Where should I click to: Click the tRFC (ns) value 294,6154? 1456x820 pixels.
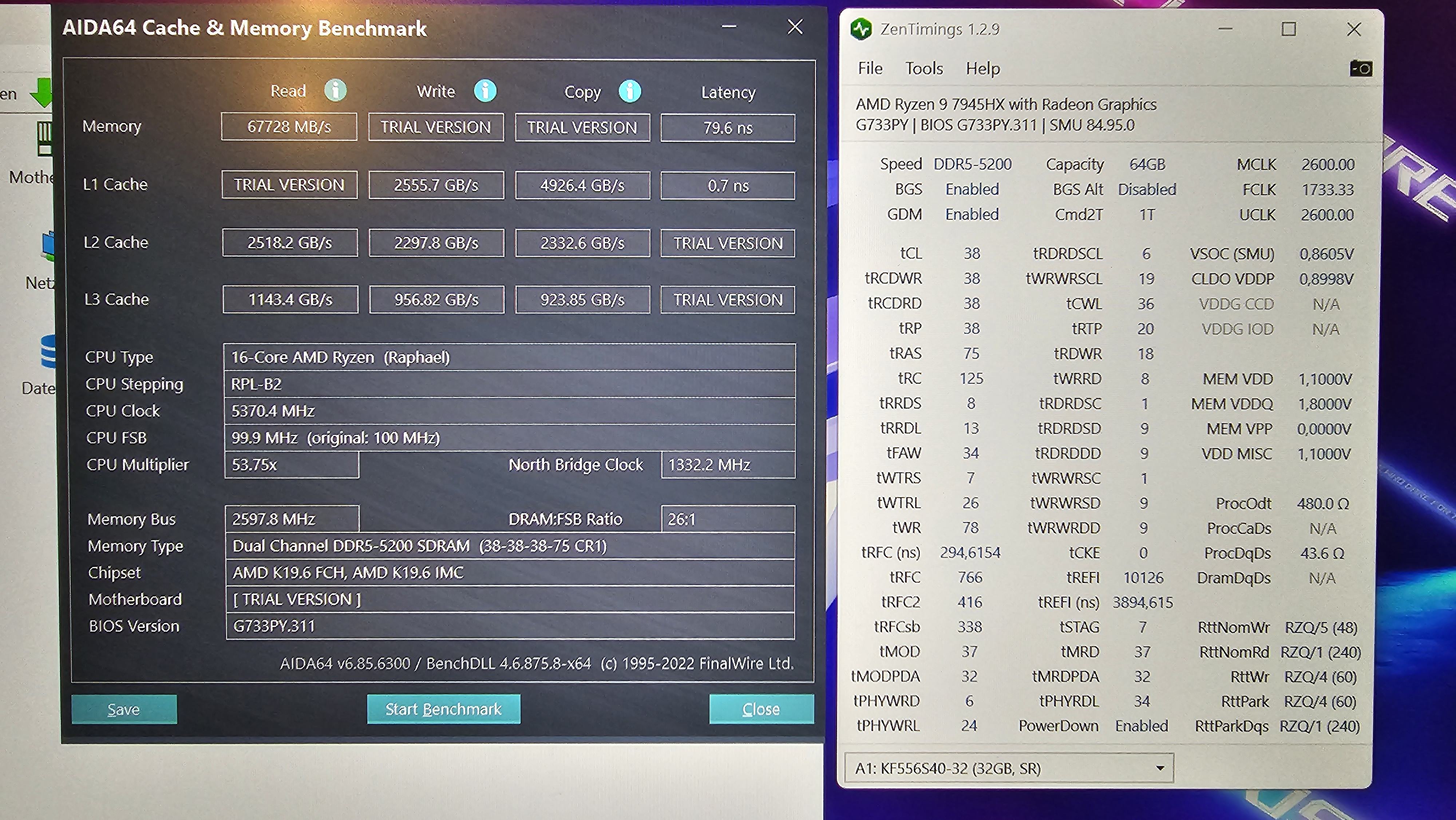tap(970, 552)
